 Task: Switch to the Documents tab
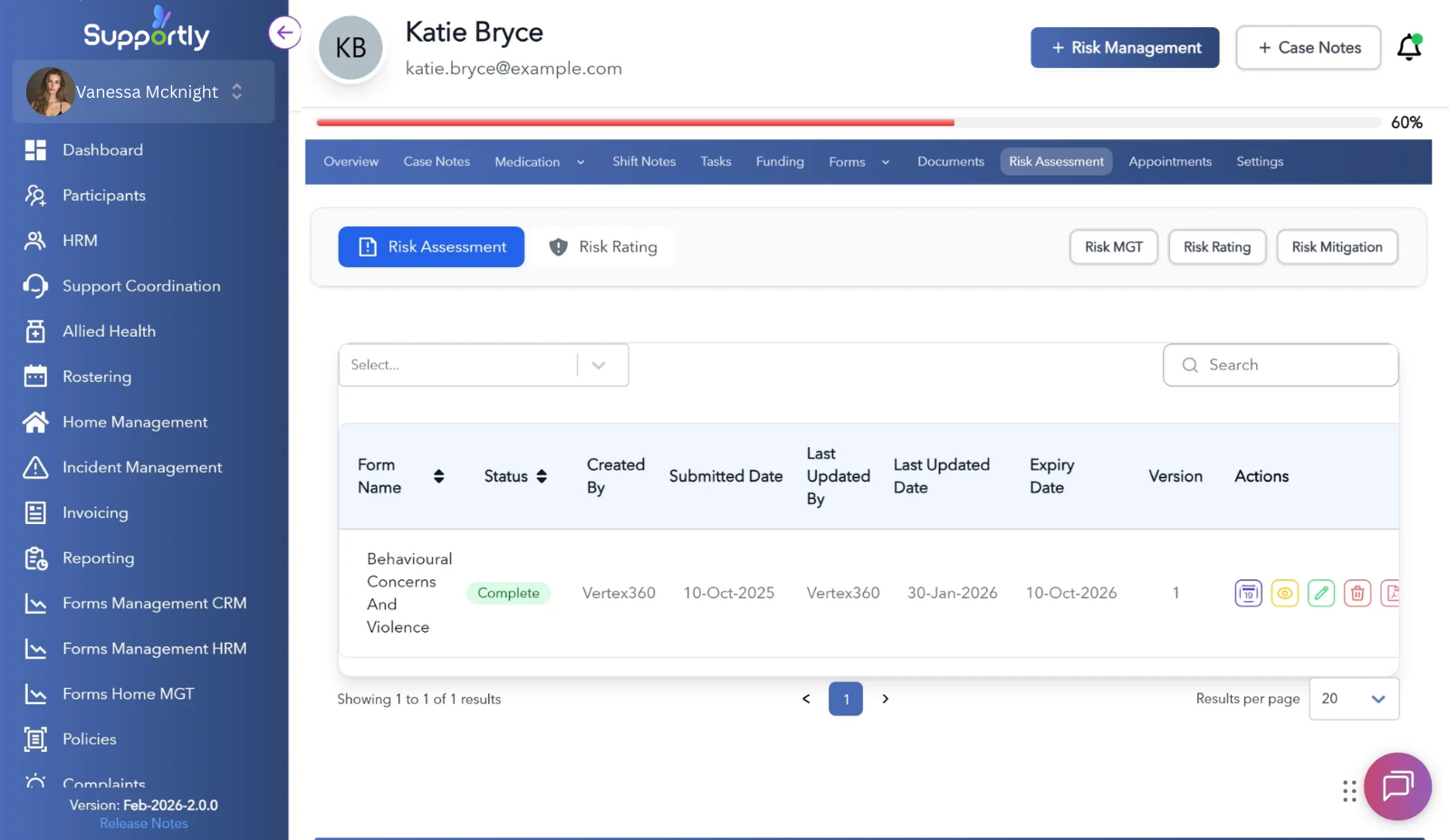point(950,161)
